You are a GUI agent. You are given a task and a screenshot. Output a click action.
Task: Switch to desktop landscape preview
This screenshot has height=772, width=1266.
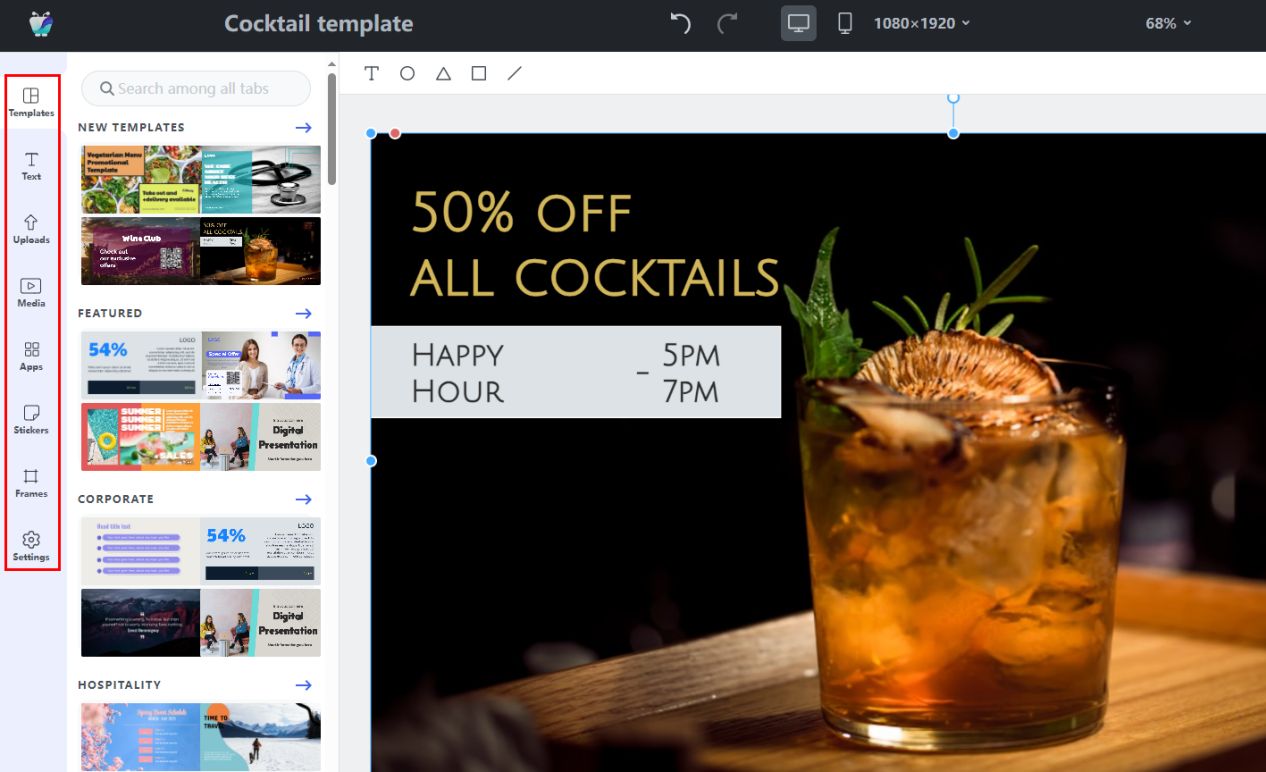tap(798, 23)
